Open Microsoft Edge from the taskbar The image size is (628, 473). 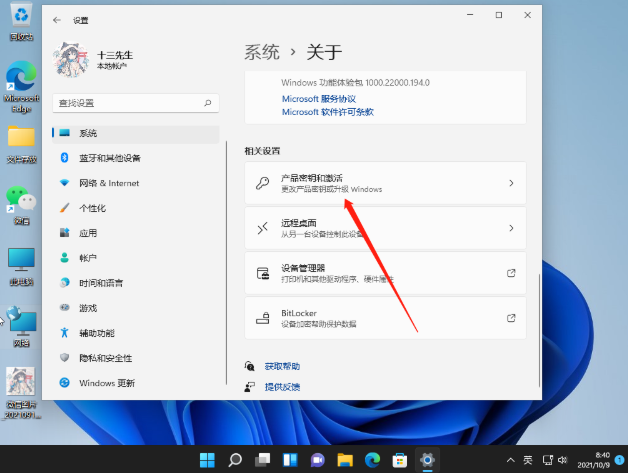[372, 460]
